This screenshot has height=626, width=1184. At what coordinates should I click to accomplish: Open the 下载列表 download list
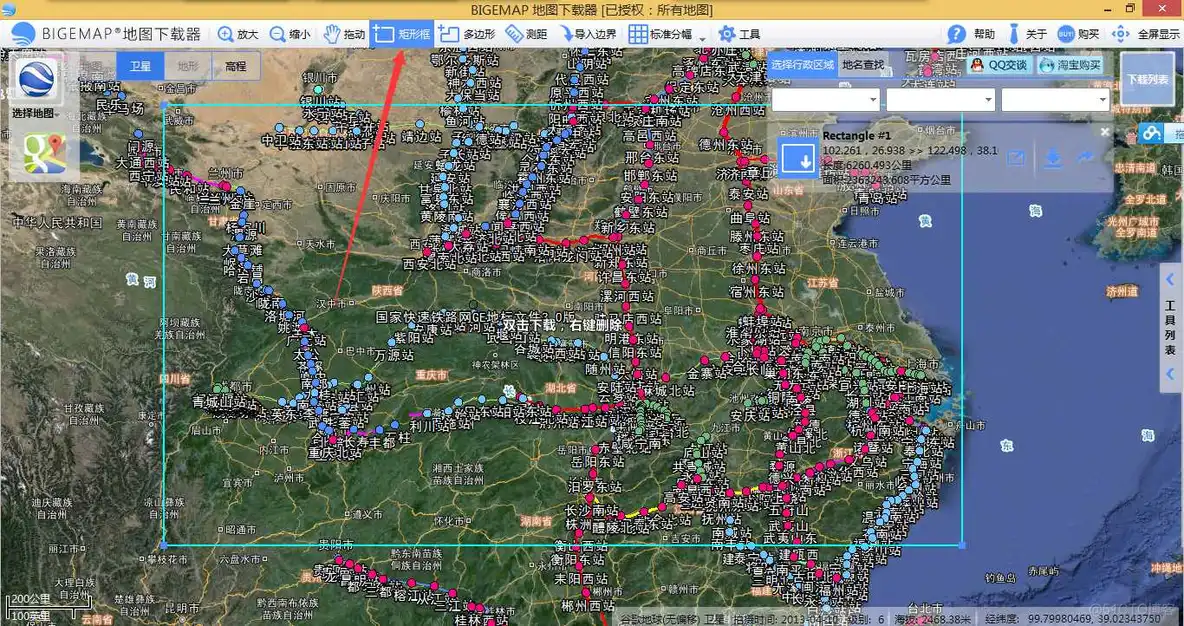tap(1147, 79)
